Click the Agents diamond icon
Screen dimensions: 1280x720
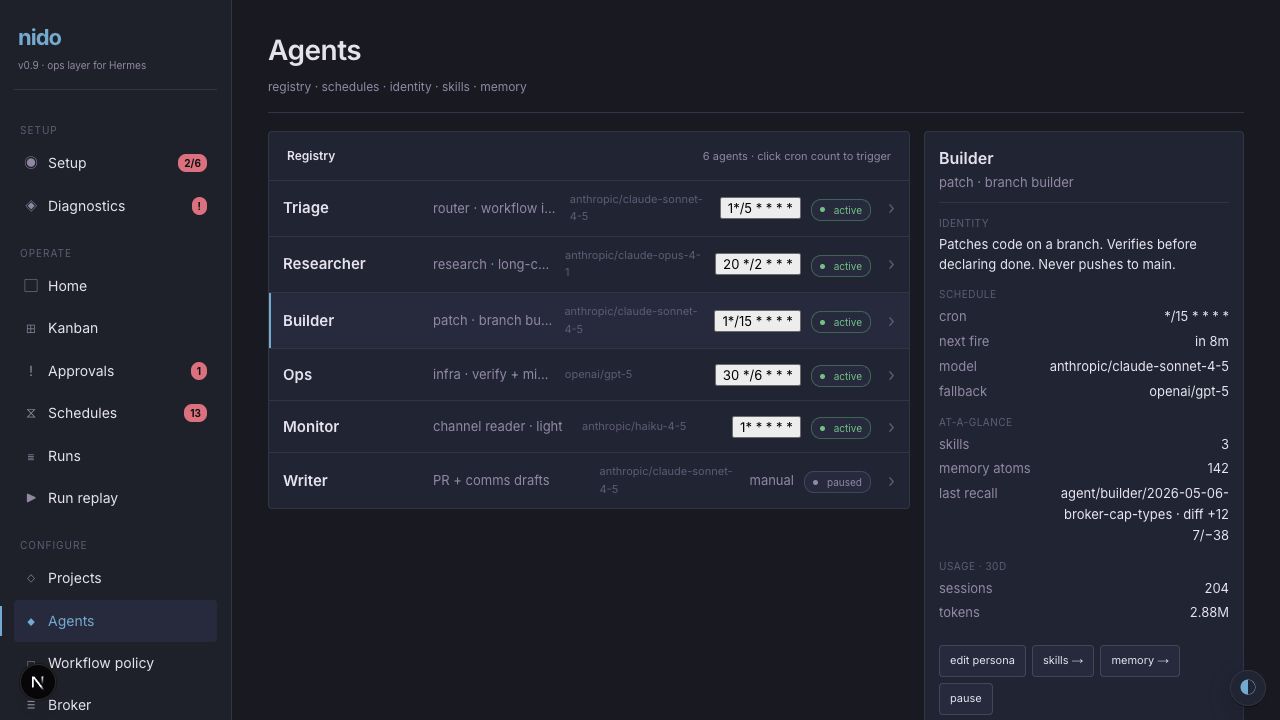pos(31,621)
